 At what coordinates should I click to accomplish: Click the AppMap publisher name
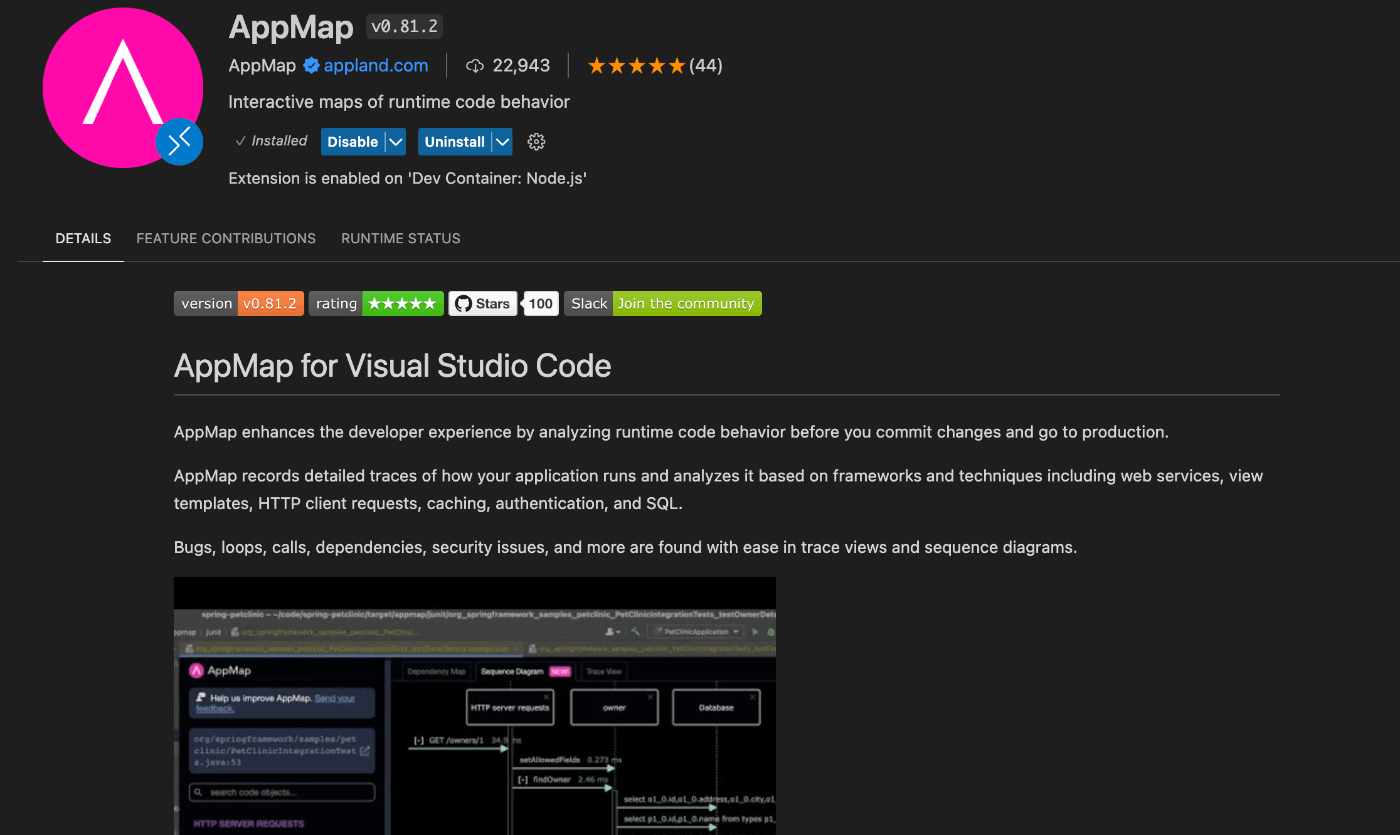(262, 66)
